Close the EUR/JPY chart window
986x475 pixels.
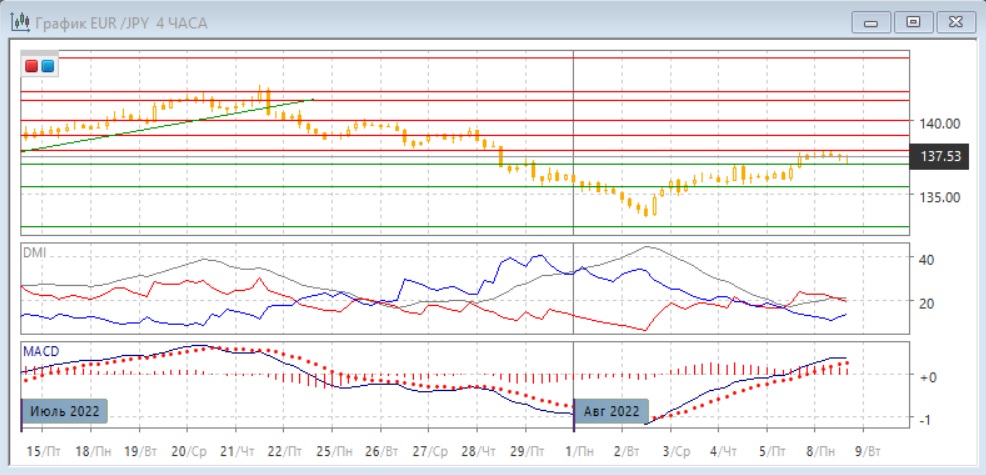click(954, 22)
